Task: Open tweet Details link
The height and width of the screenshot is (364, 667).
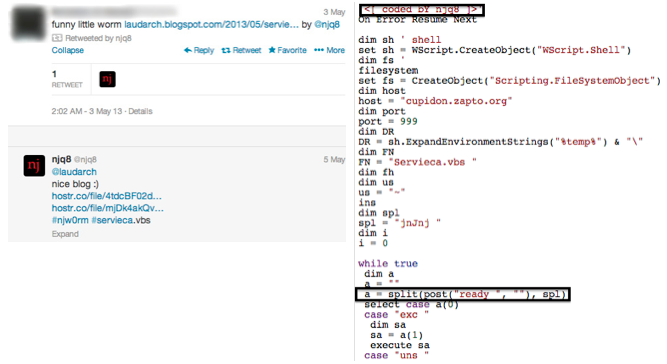Action: pos(140,111)
